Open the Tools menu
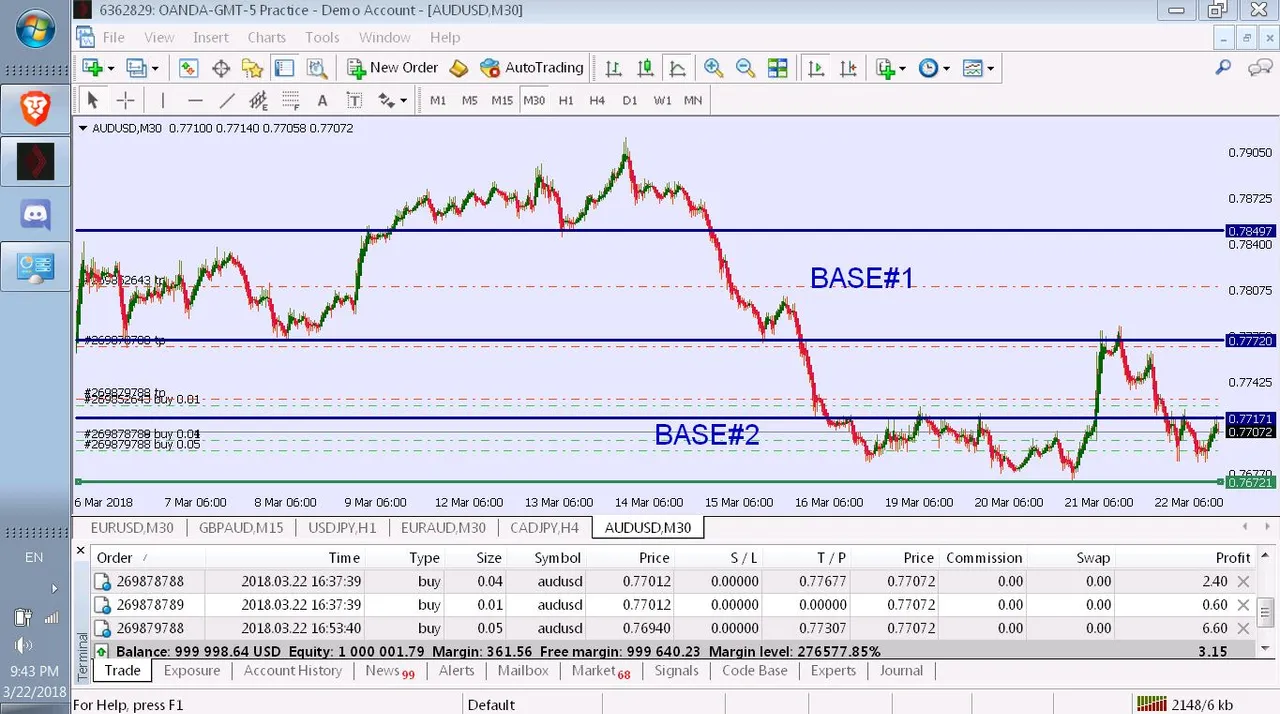This screenshot has width=1280, height=714. coord(322,37)
